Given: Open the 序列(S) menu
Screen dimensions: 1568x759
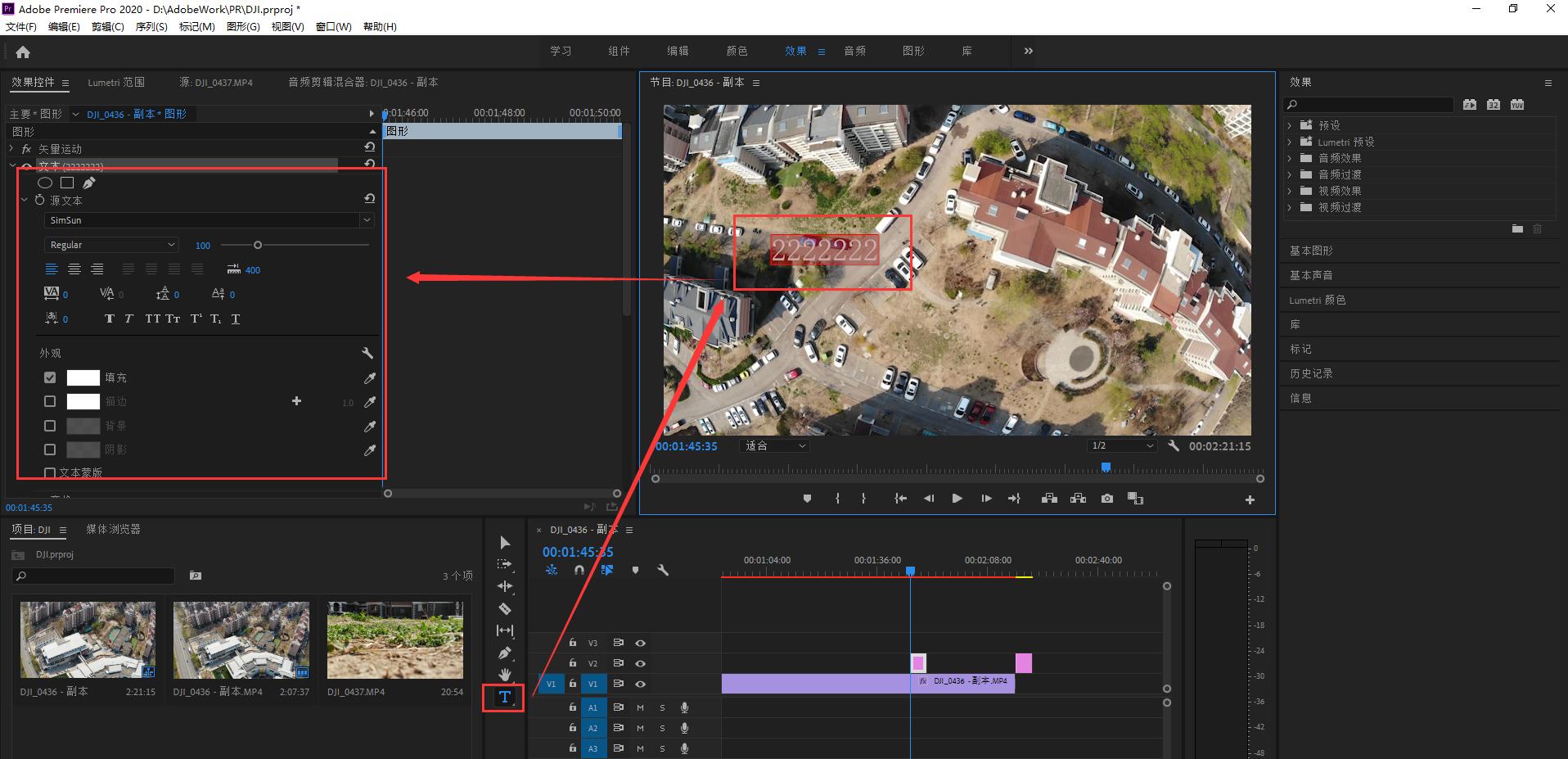Looking at the screenshot, I should pos(151,27).
